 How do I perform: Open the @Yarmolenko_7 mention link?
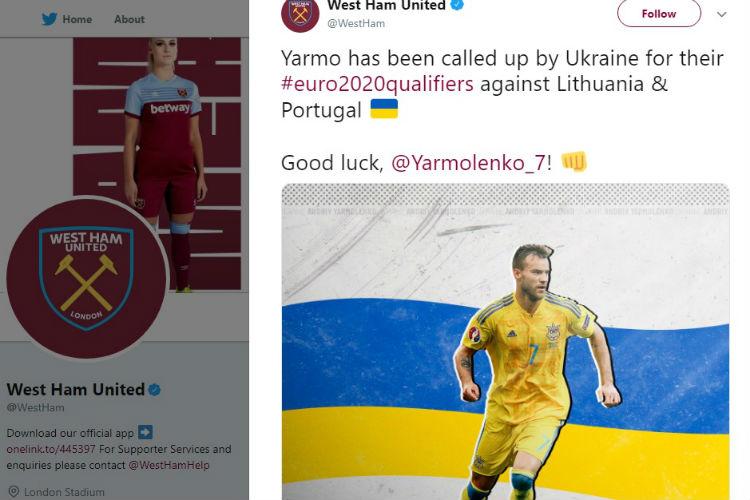click(468, 163)
